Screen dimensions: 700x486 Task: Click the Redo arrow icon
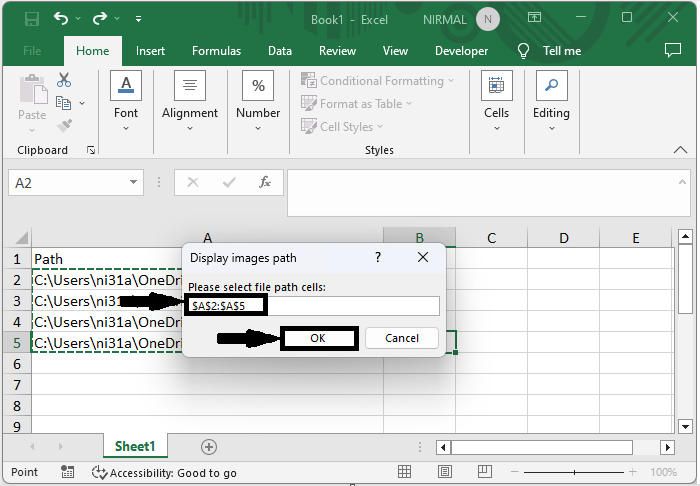[x=100, y=18]
